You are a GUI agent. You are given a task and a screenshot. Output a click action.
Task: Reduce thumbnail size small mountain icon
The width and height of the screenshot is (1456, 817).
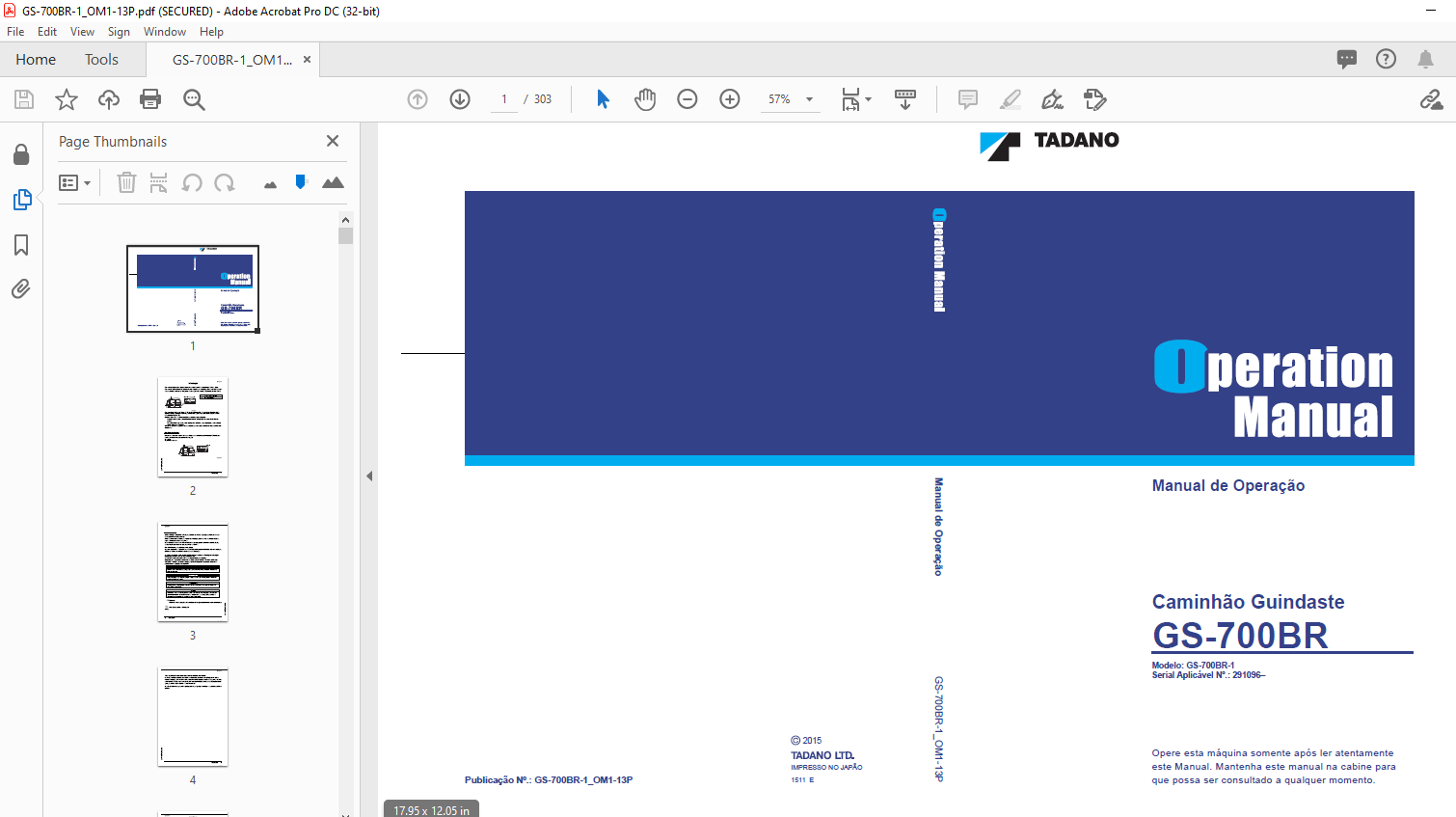[270, 184]
